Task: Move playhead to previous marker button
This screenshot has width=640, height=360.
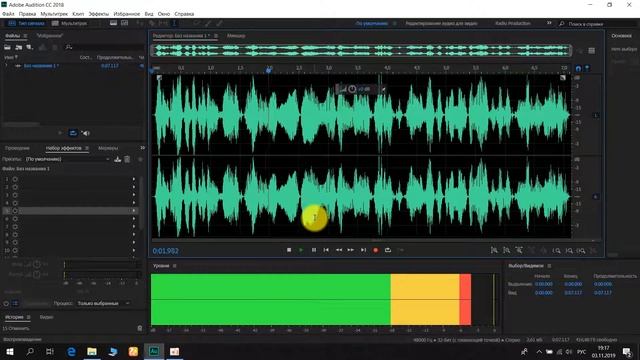Action: pyautogui.click(x=326, y=250)
